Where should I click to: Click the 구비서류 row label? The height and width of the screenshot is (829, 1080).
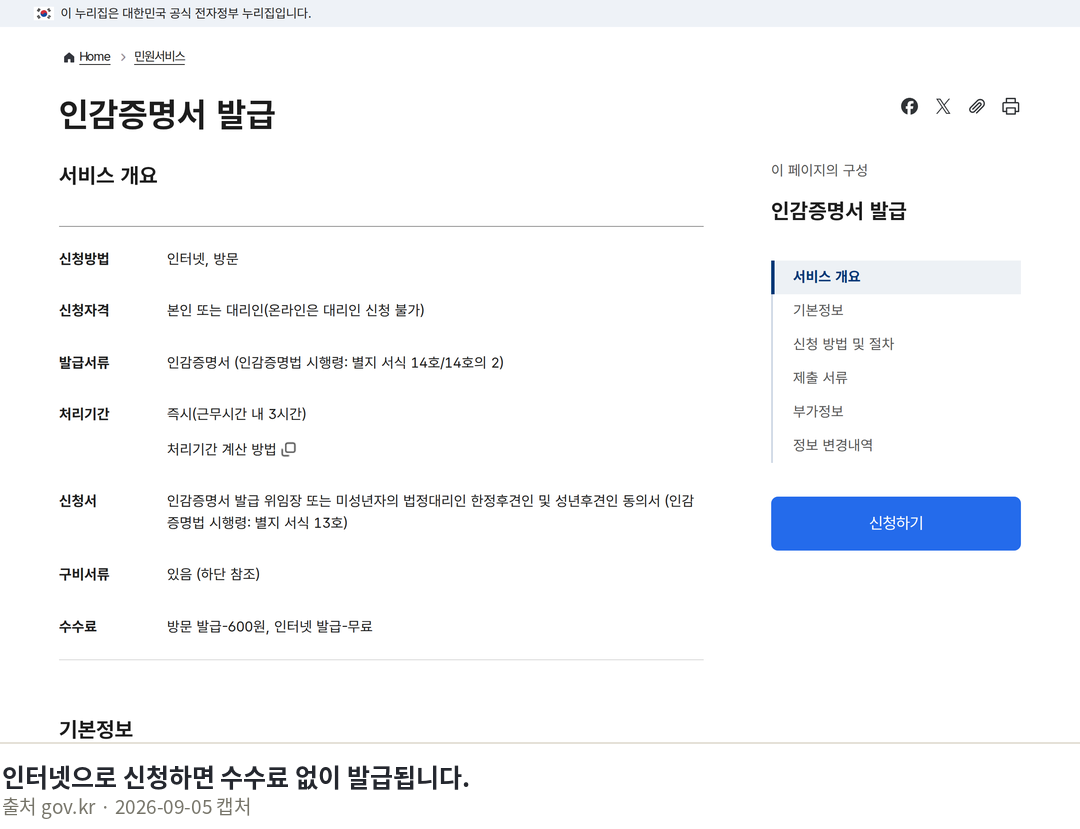(84, 574)
